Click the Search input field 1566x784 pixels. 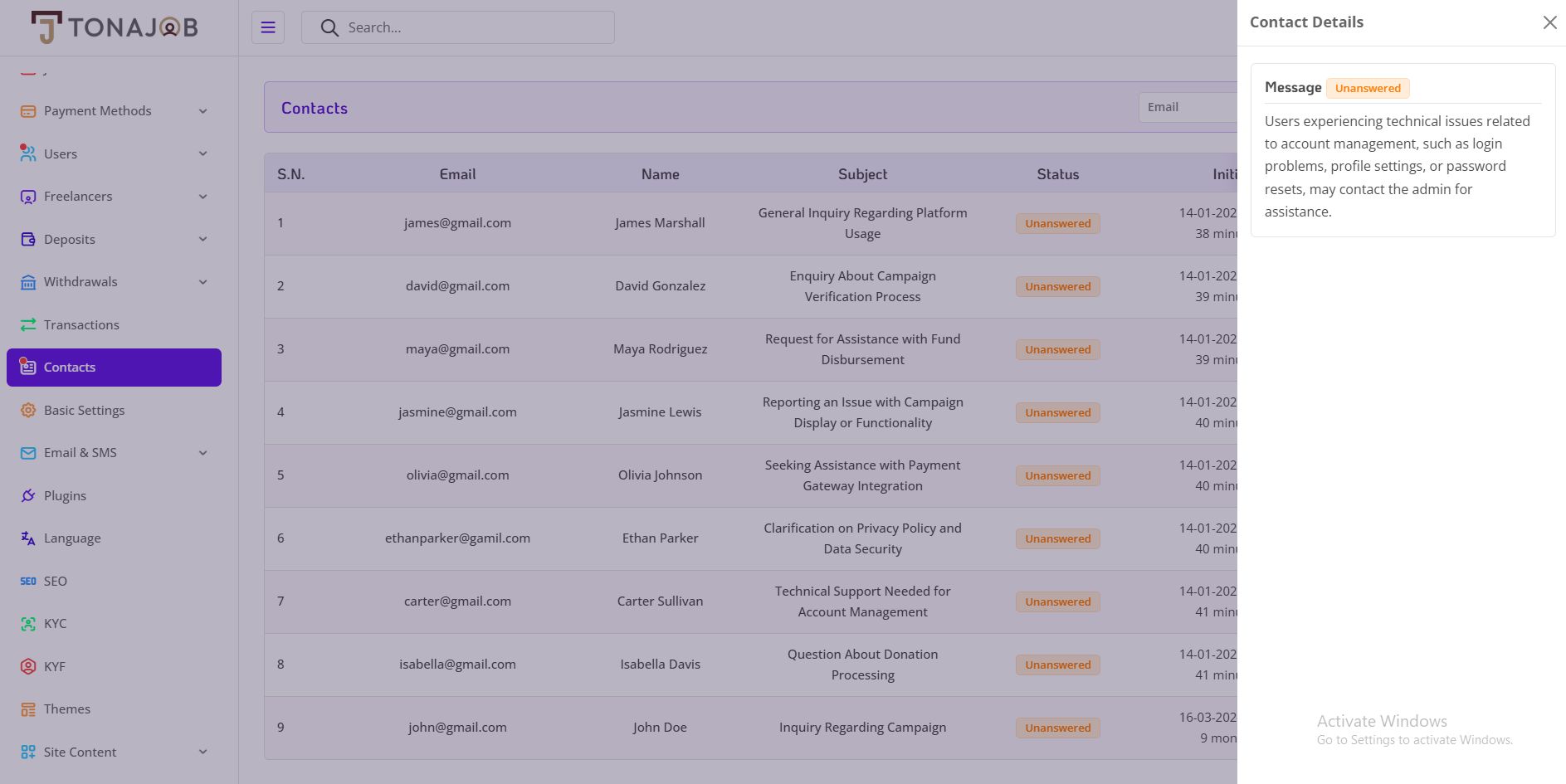point(458,27)
